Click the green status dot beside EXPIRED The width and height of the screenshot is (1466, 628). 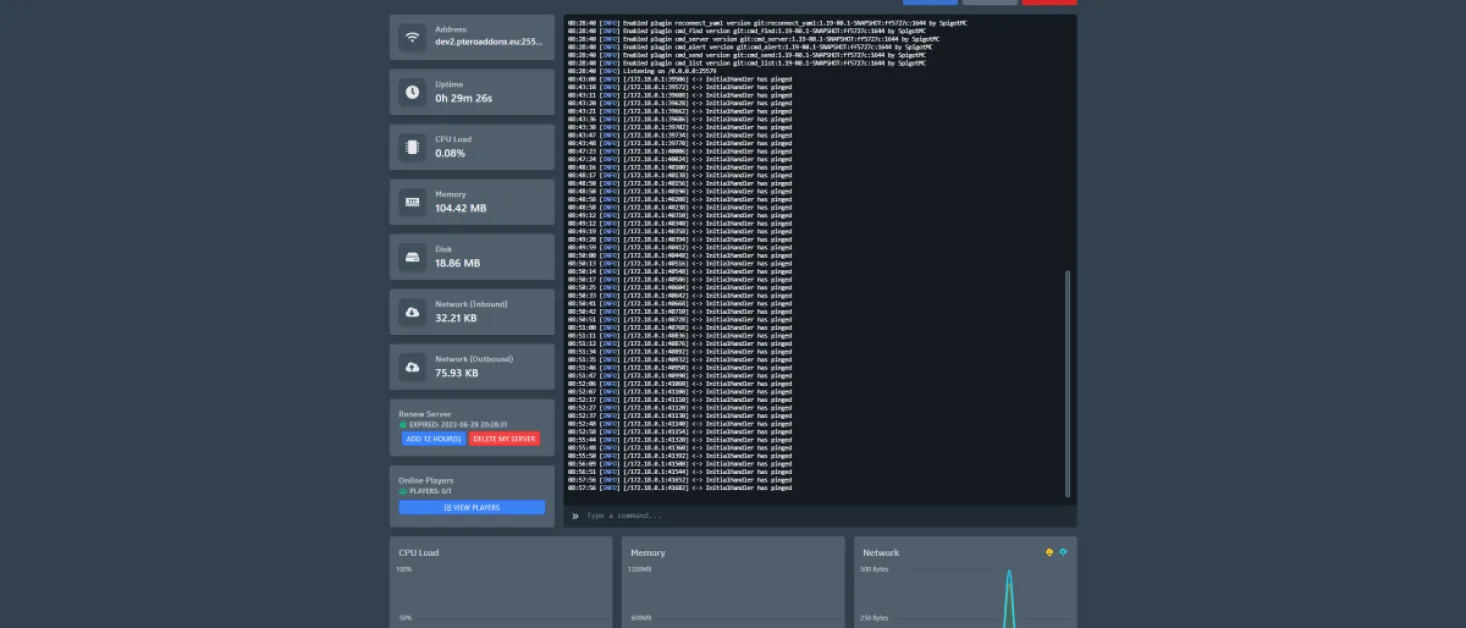click(x=403, y=425)
